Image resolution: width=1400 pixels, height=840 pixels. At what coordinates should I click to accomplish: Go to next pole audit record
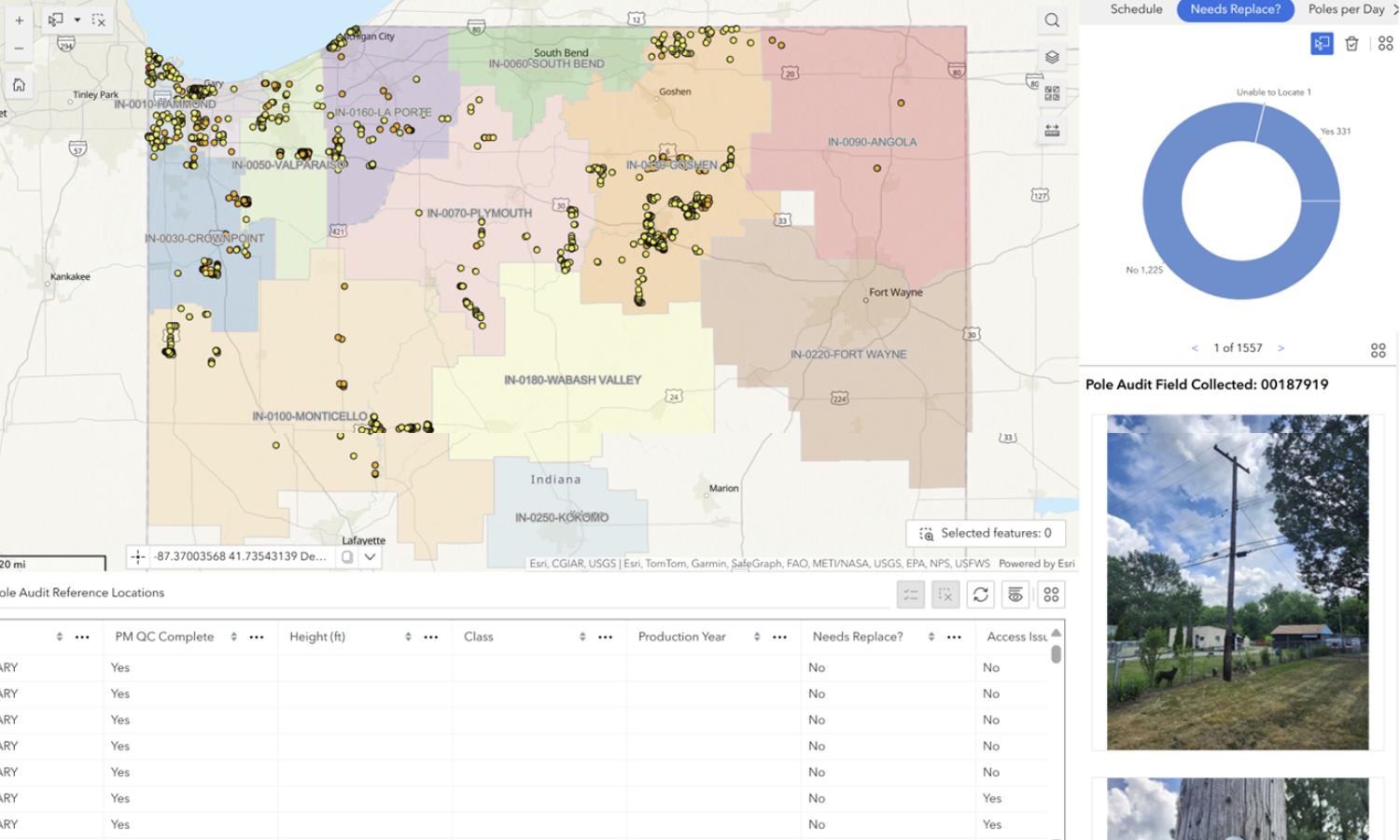tap(1281, 348)
